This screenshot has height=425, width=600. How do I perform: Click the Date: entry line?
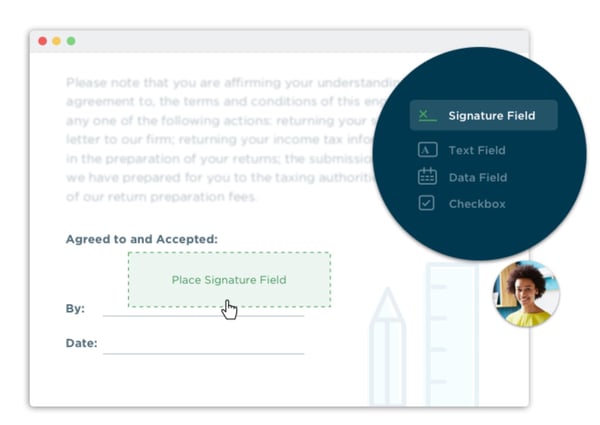tap(203, 352)
